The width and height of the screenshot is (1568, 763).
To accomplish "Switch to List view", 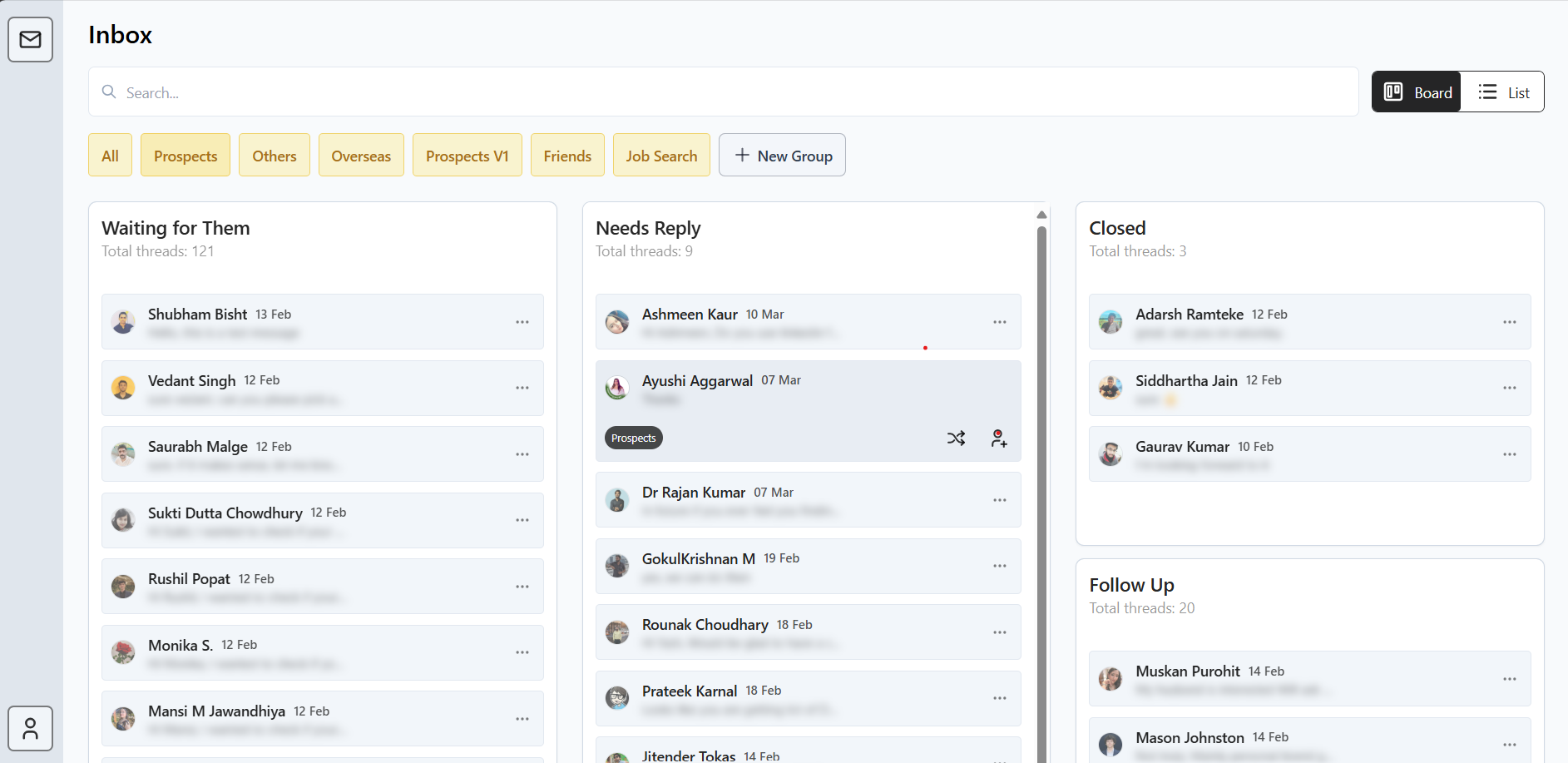I will coord(1503,92).
